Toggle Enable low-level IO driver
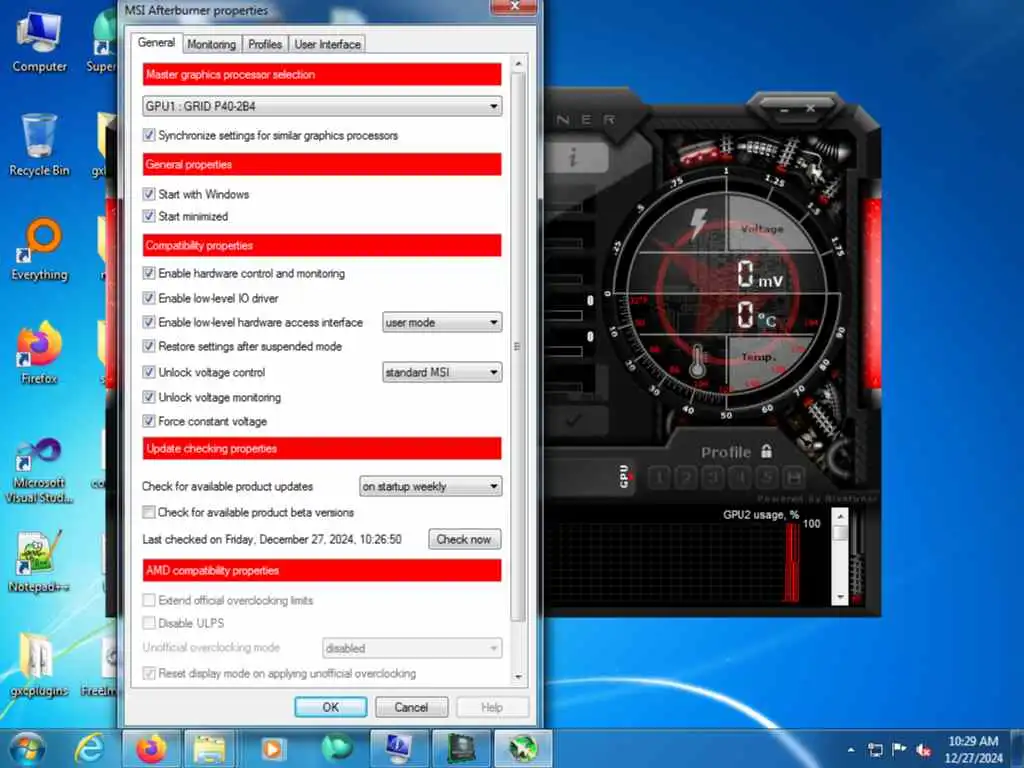 pyautogui.click(x=149, y=298)
